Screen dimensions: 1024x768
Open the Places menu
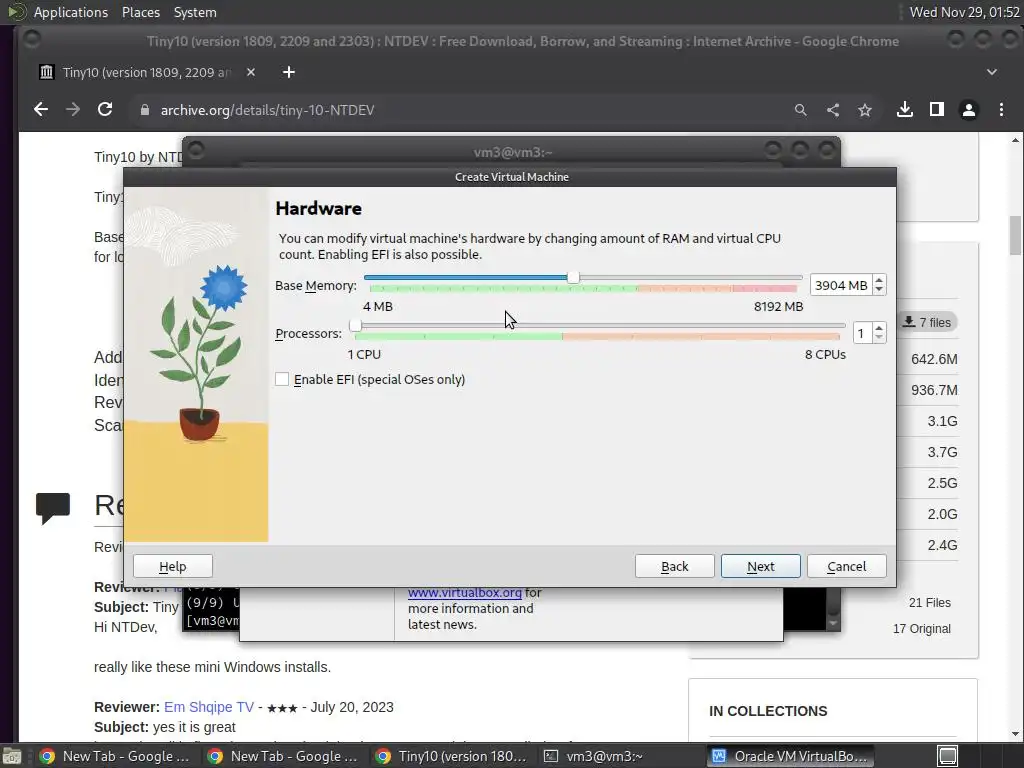click(141, 12)
